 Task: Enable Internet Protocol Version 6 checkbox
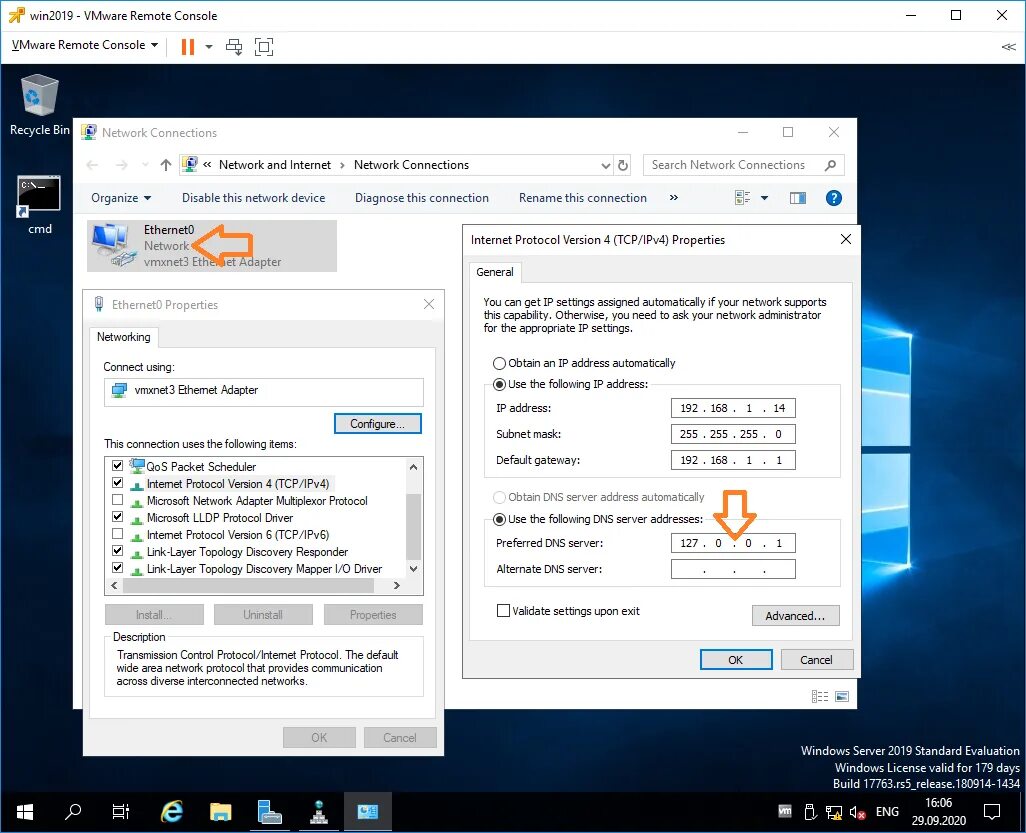tap(118, 534)
